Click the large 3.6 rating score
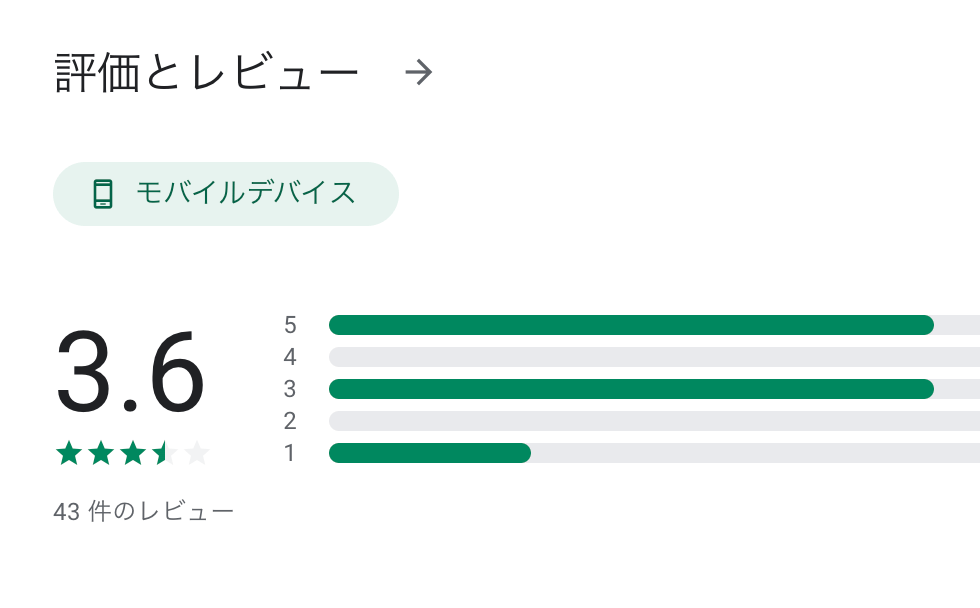 tap(130, 372)
